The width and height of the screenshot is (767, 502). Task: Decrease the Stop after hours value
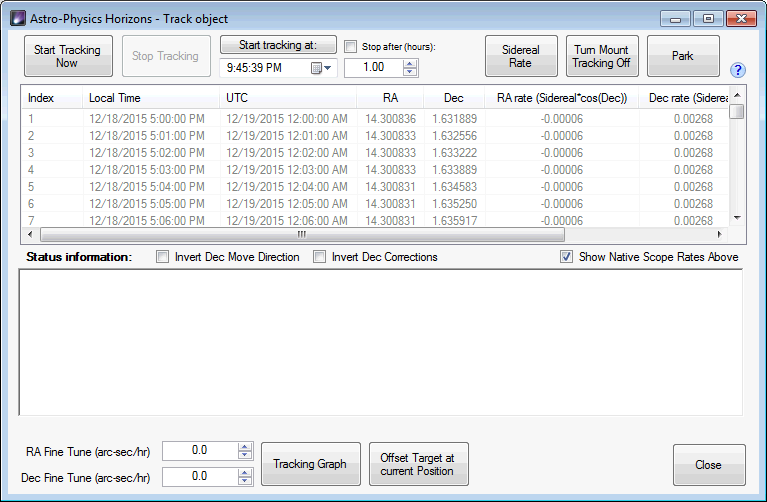tap(410, 71)
